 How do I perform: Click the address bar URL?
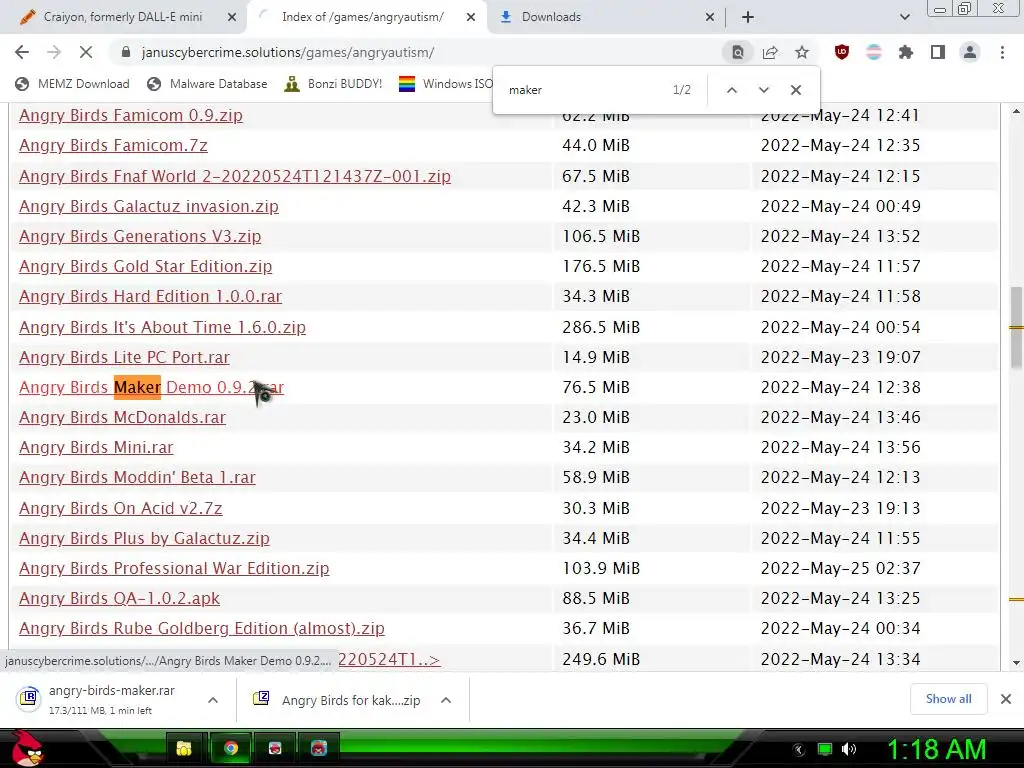287,52
